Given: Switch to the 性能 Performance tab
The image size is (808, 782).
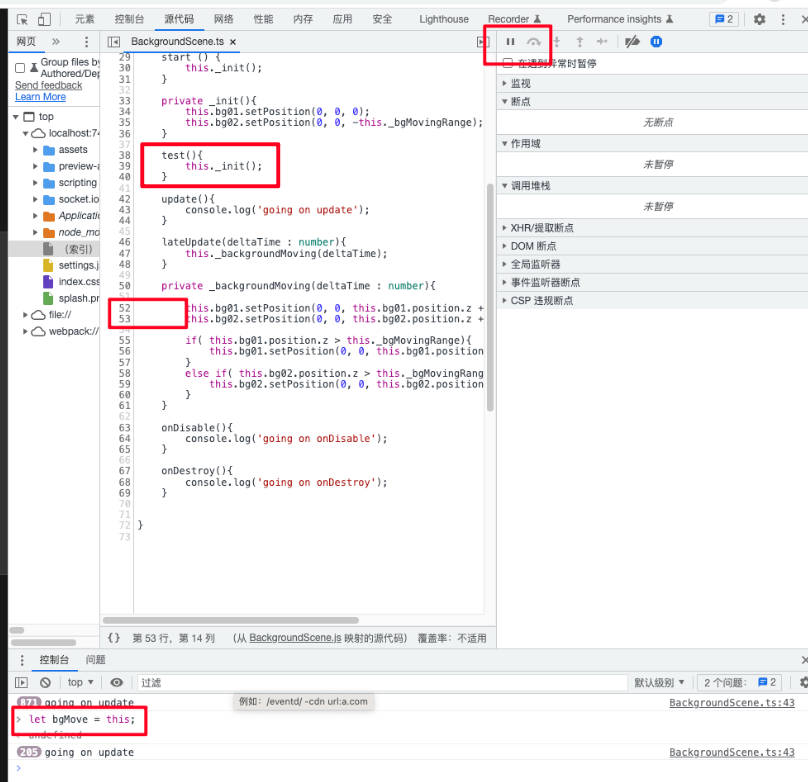Looking at the screenshot, I should point(263,19).
